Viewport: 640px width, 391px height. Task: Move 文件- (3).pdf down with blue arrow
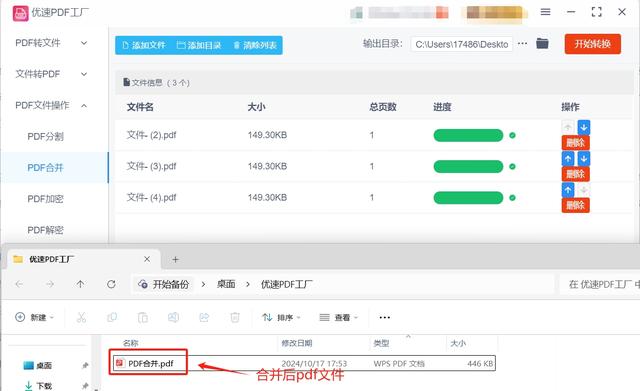coord(584,158)
